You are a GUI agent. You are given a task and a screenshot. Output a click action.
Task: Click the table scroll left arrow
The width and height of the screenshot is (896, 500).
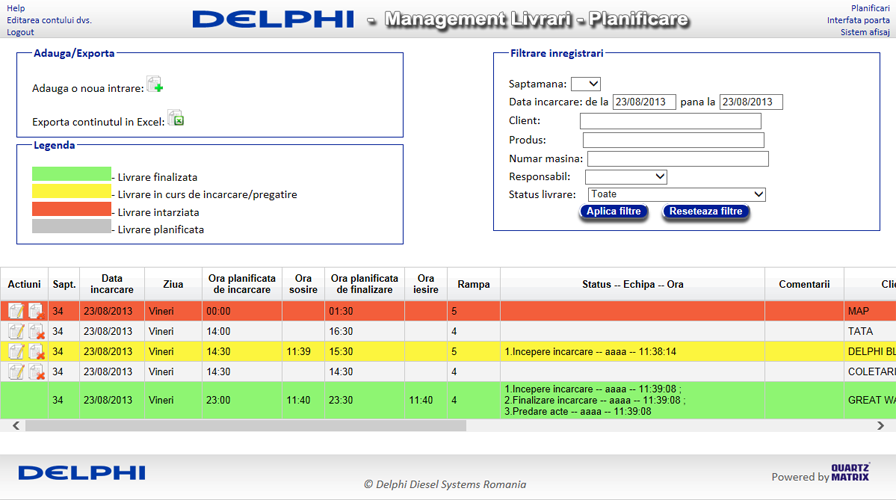[x=16, y=426]
